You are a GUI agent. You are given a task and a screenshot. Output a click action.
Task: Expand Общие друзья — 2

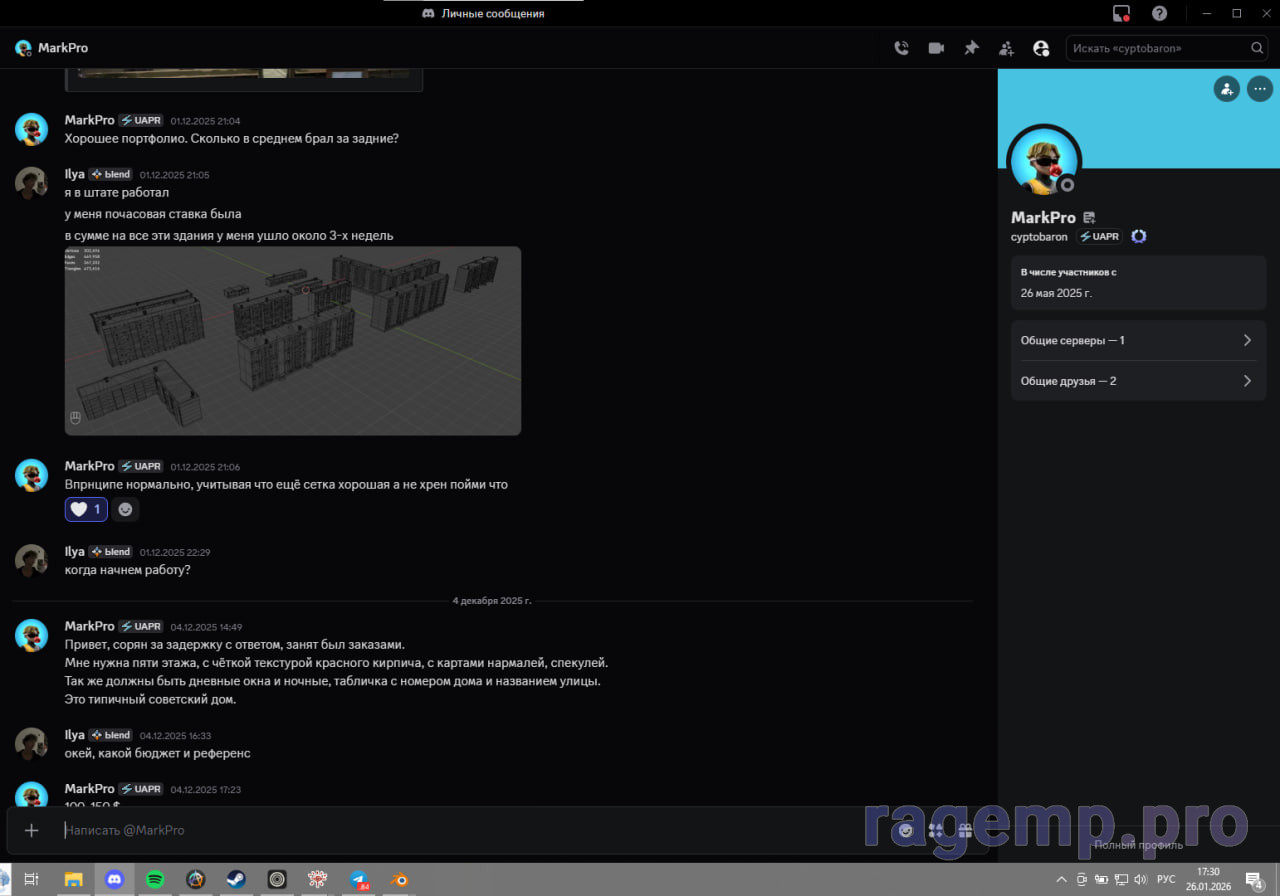(1138, 381)
